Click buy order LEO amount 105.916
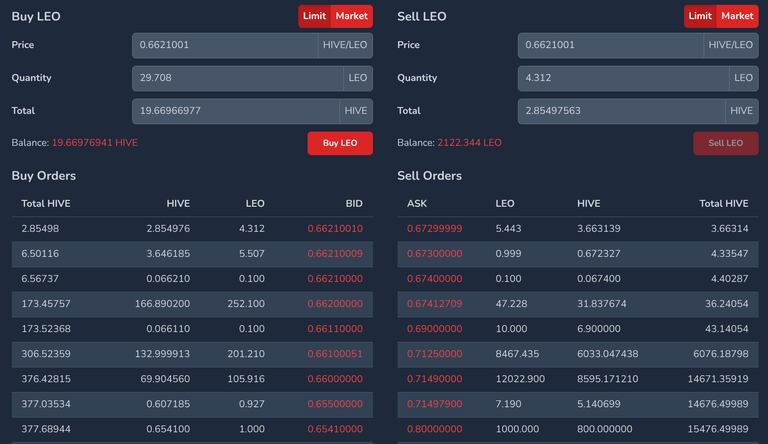 [246, 378]
